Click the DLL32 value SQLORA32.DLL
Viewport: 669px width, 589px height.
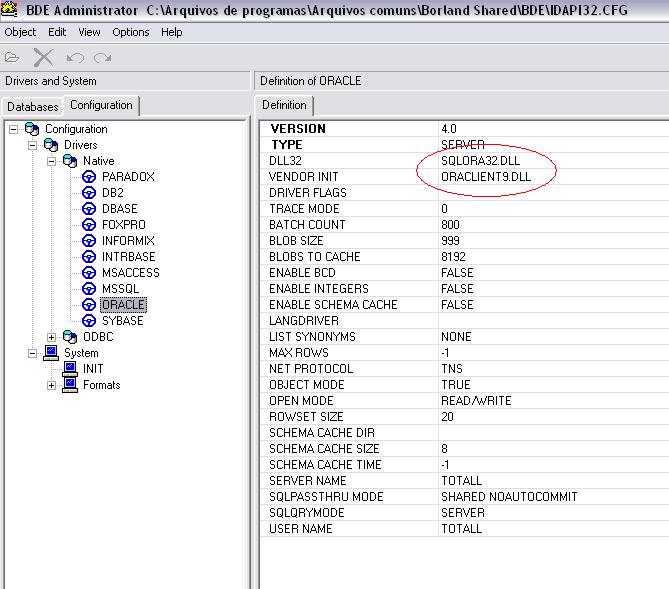click(x=479, y=161)
